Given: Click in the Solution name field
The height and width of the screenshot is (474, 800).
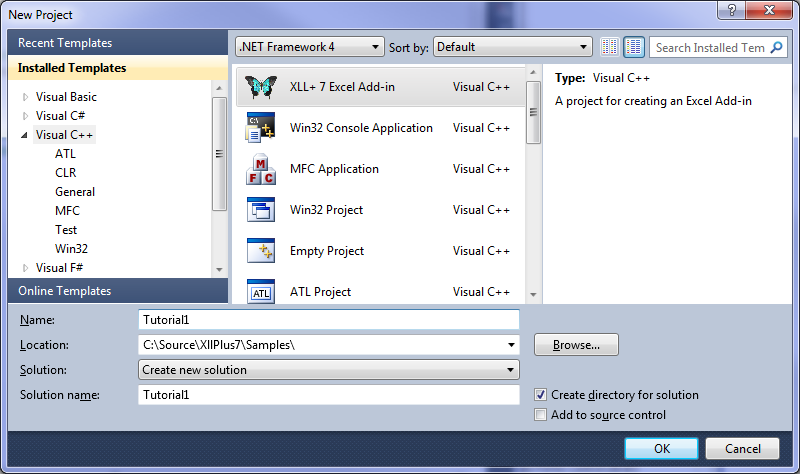Looking at the screenshot, I should pyautogui.click(x=329, y=394).
